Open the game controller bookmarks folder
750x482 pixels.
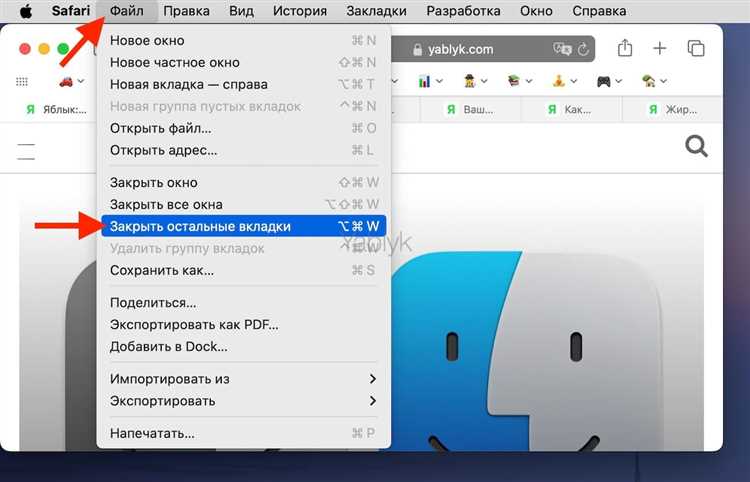609,81
